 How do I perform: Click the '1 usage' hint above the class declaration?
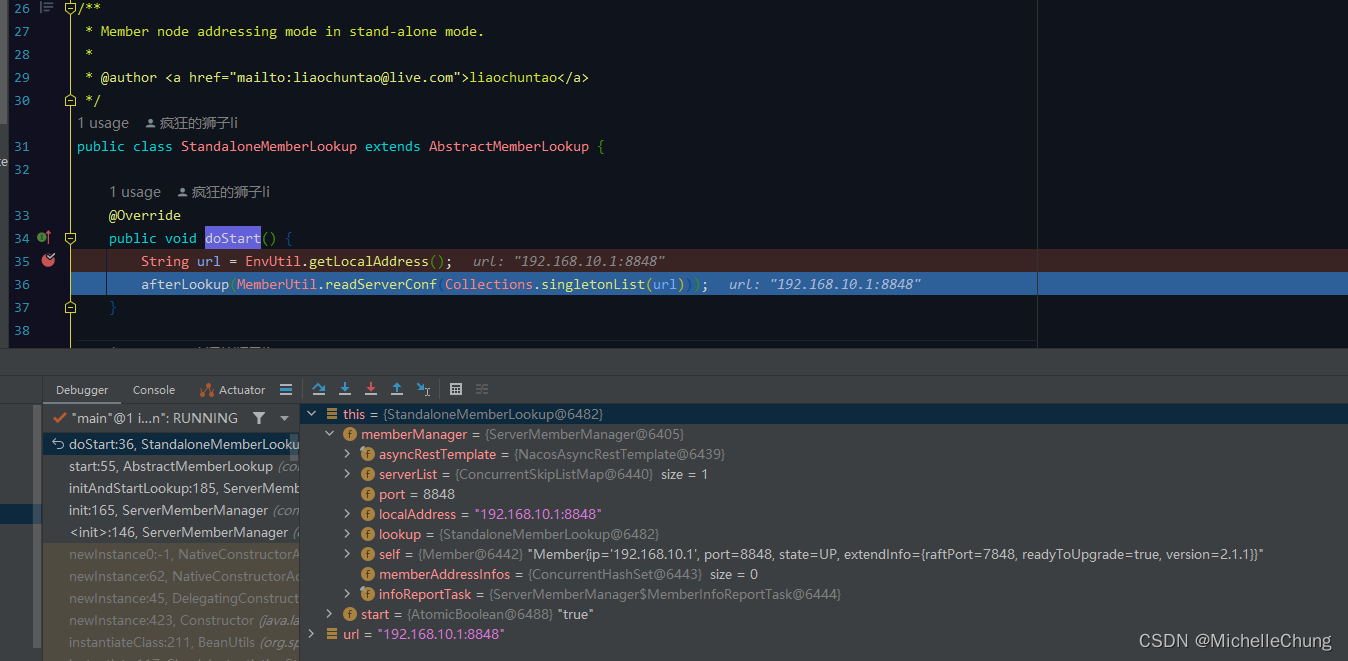[x=103, y=123]
